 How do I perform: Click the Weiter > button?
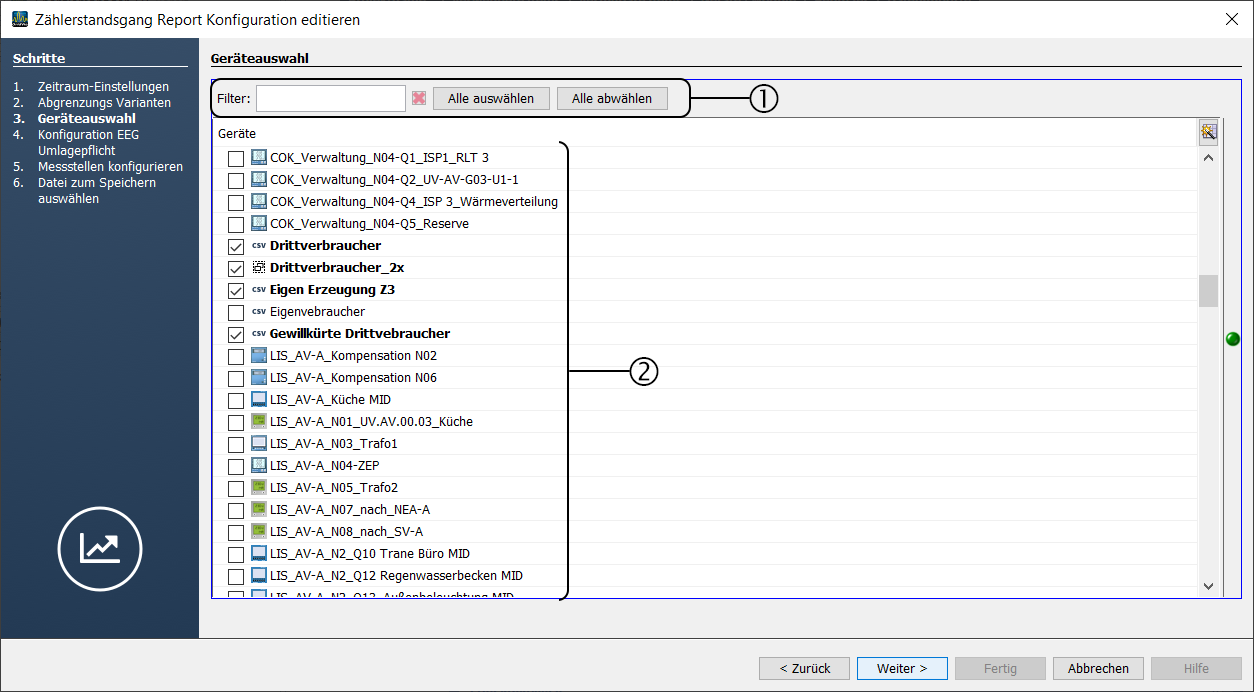(901, 668)
